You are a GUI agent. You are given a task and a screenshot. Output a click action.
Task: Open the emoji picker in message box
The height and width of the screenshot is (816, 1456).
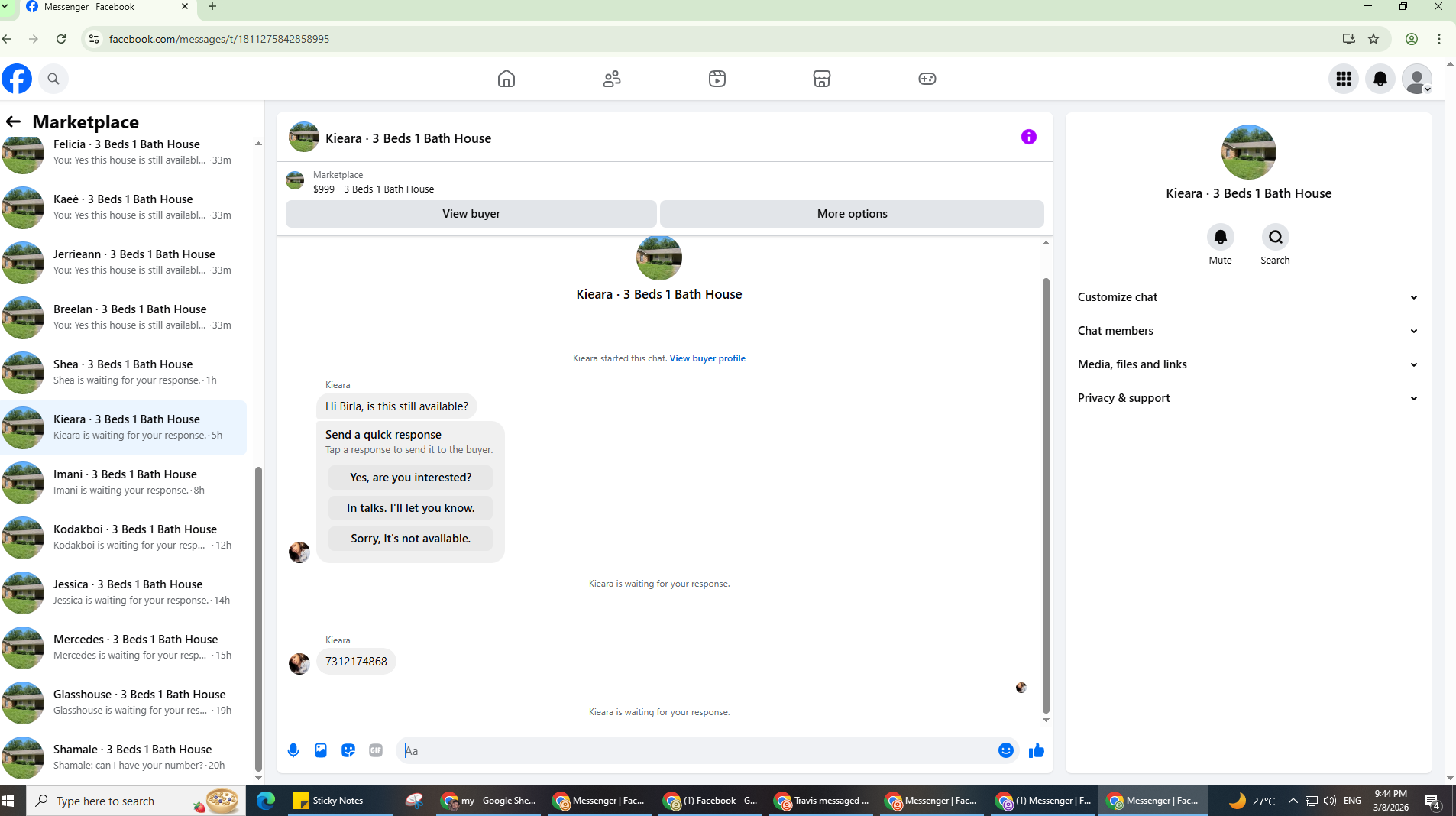click(x=1006, y=750)
